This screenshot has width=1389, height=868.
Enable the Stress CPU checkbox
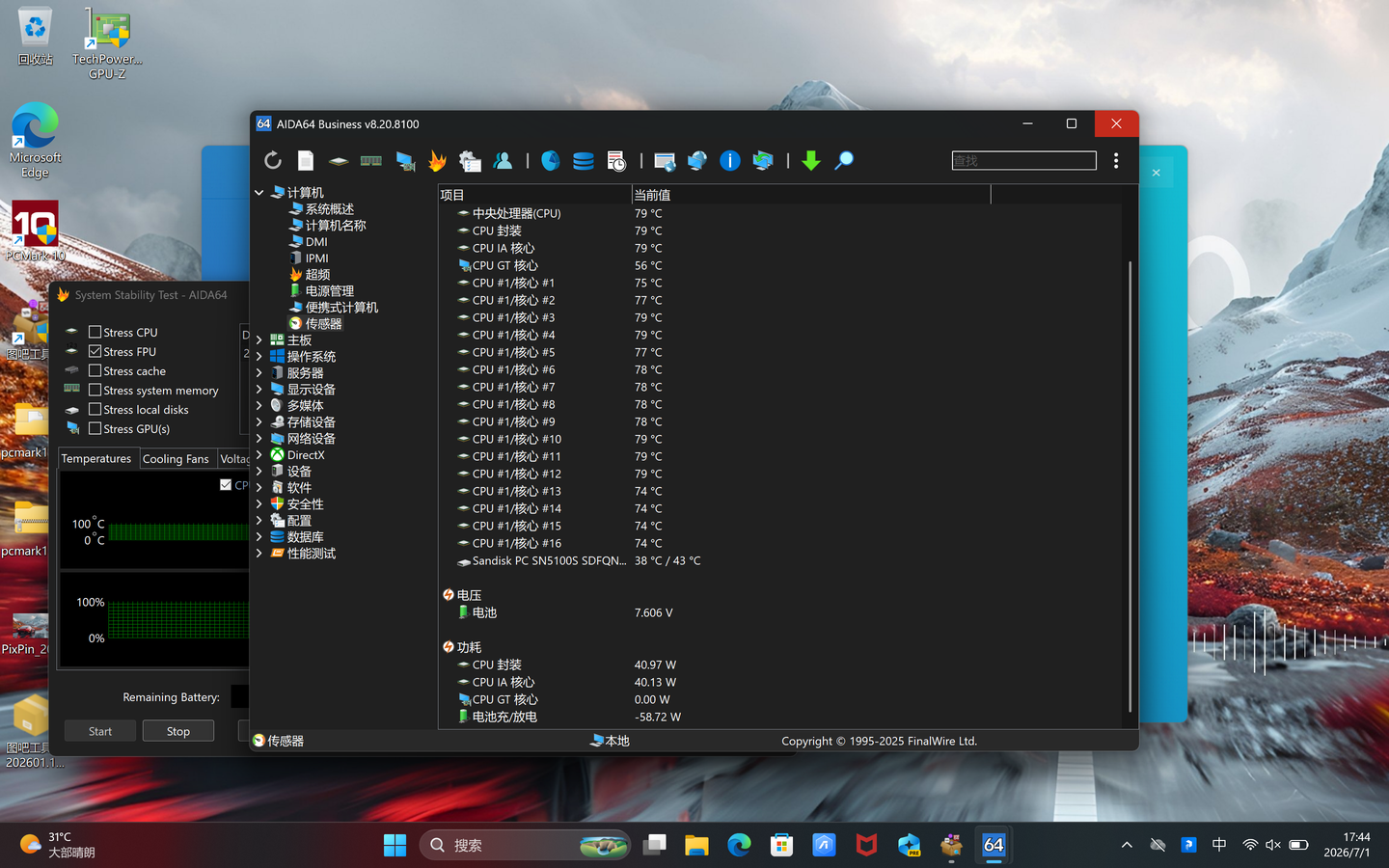95,333
